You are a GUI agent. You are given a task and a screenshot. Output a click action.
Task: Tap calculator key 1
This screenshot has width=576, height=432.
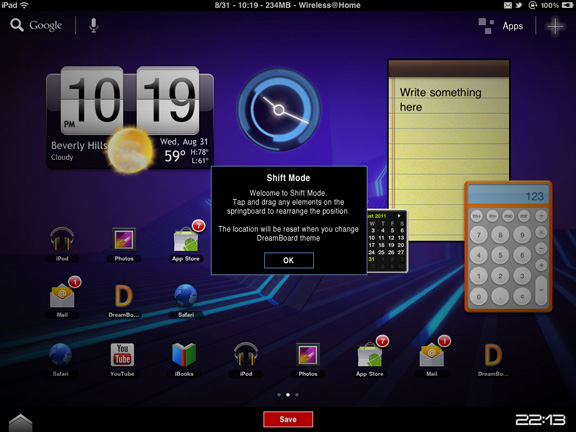(x=479, y=276)
